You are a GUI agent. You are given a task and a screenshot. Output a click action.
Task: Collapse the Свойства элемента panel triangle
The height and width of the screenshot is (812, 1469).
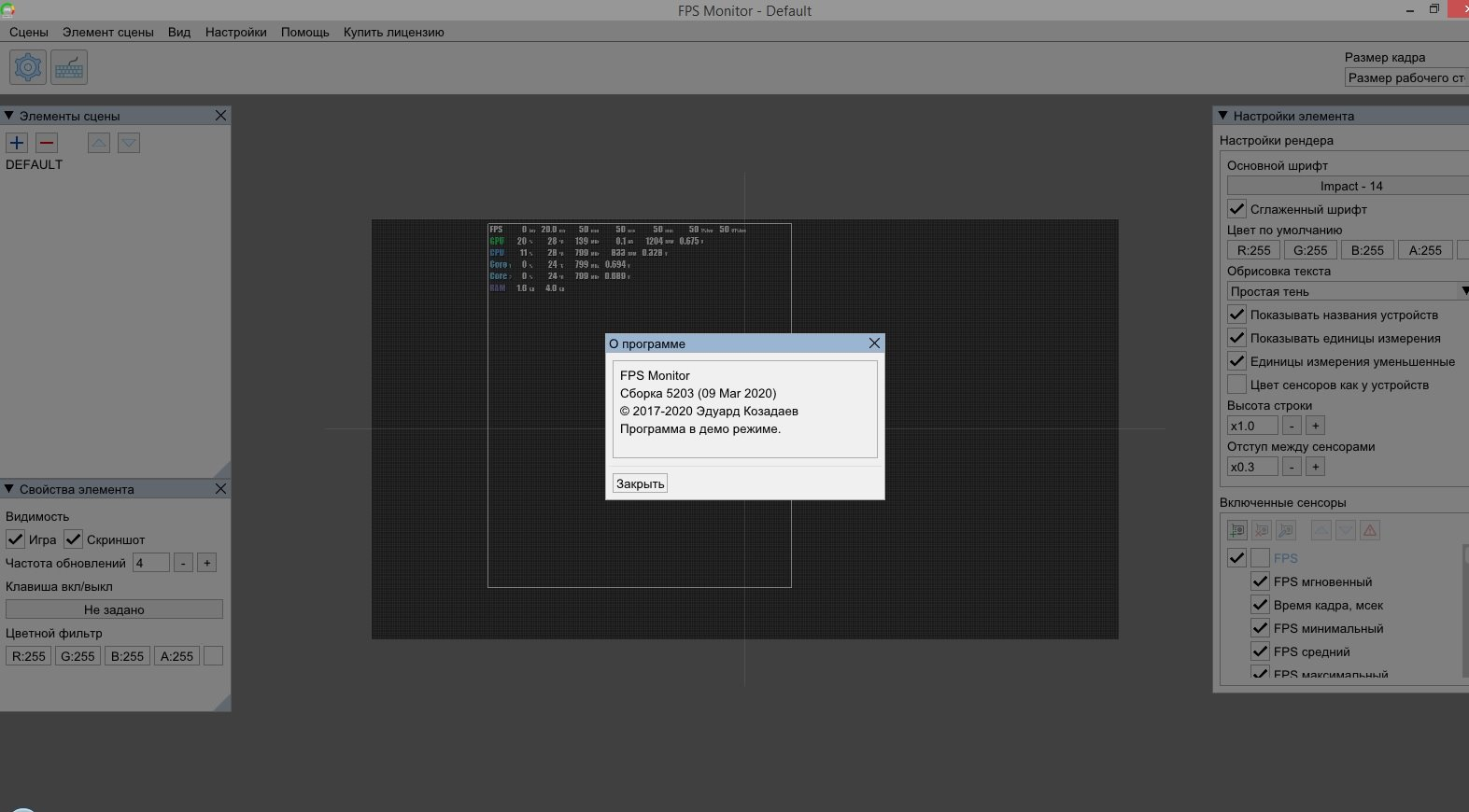click(8, 489)
